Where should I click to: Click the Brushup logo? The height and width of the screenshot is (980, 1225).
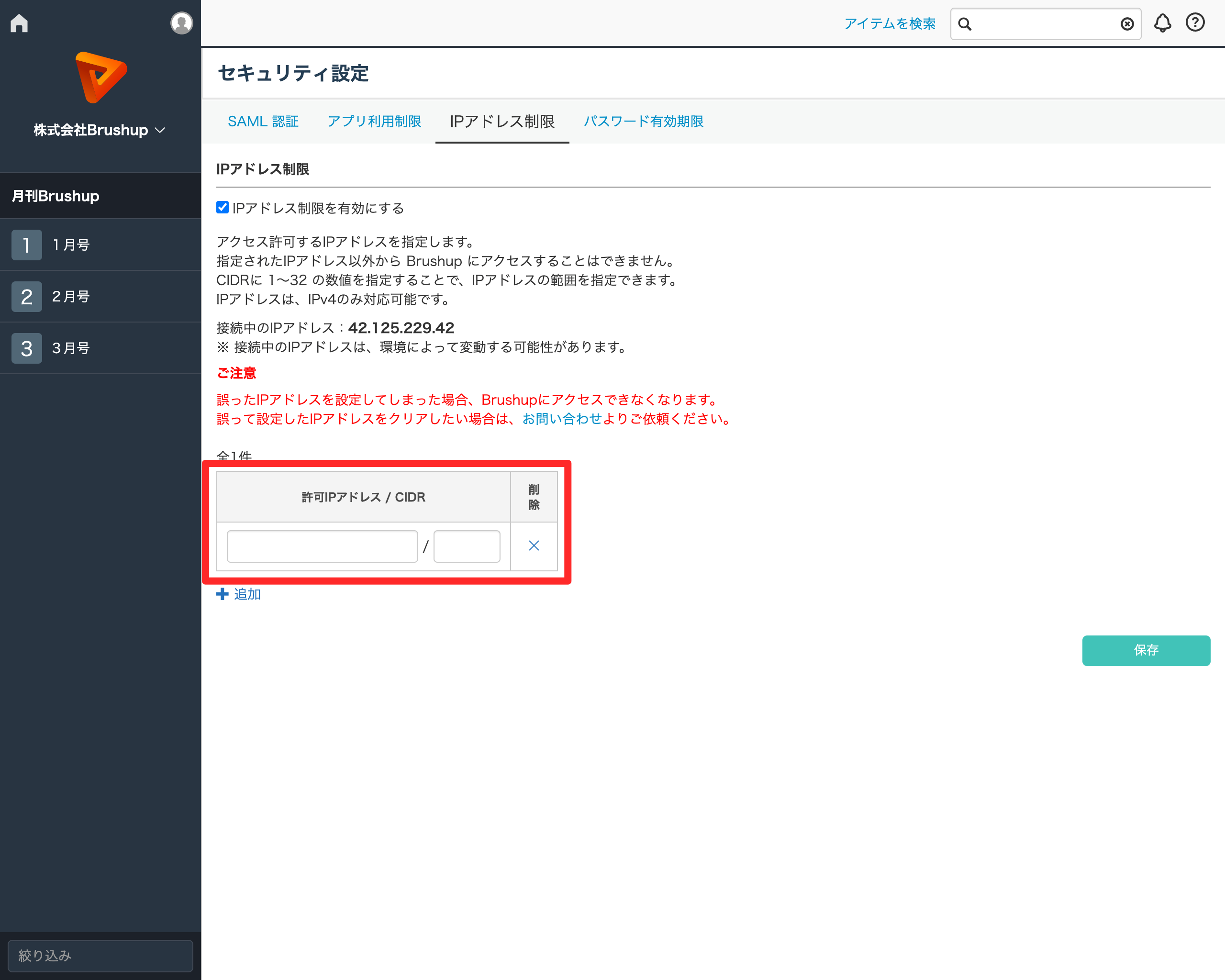[x=100, y=77]
